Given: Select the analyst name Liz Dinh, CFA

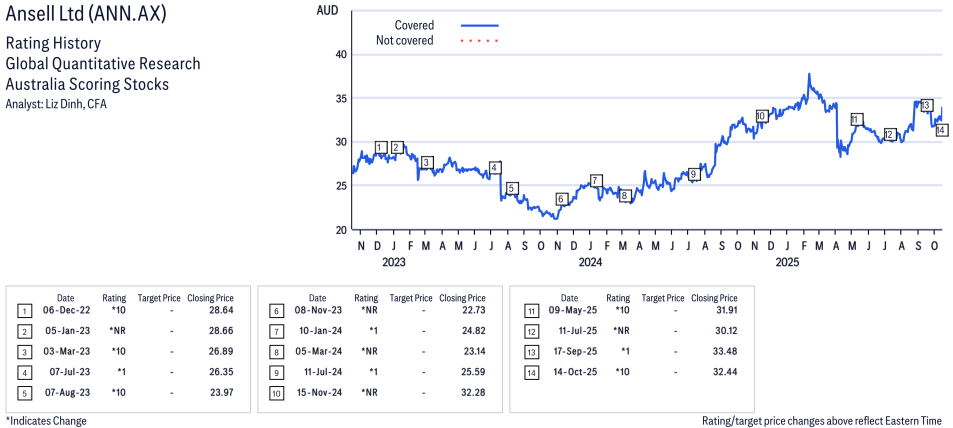Looking at the screenshot, I should [x=56, y=104].
